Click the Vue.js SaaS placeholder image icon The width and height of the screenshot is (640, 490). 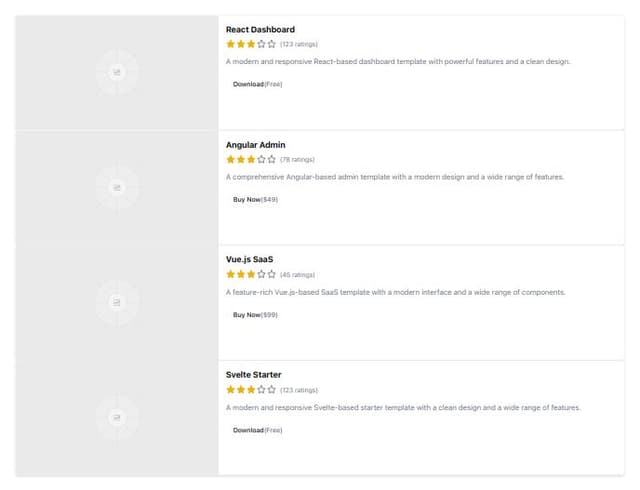(117, 303)
